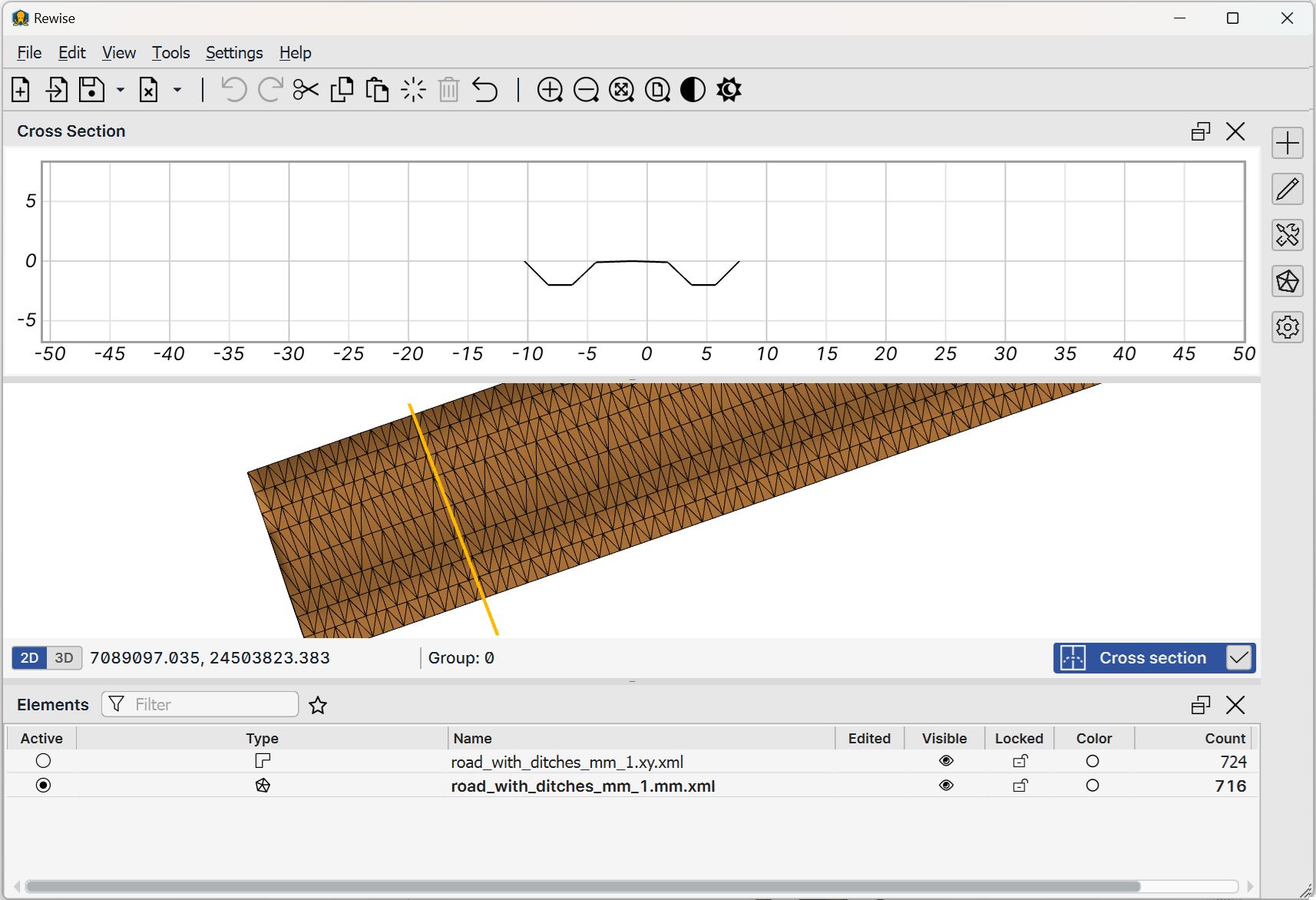
Task: Click the Import file toolbar icon
Action: click(x=56, y=90)
